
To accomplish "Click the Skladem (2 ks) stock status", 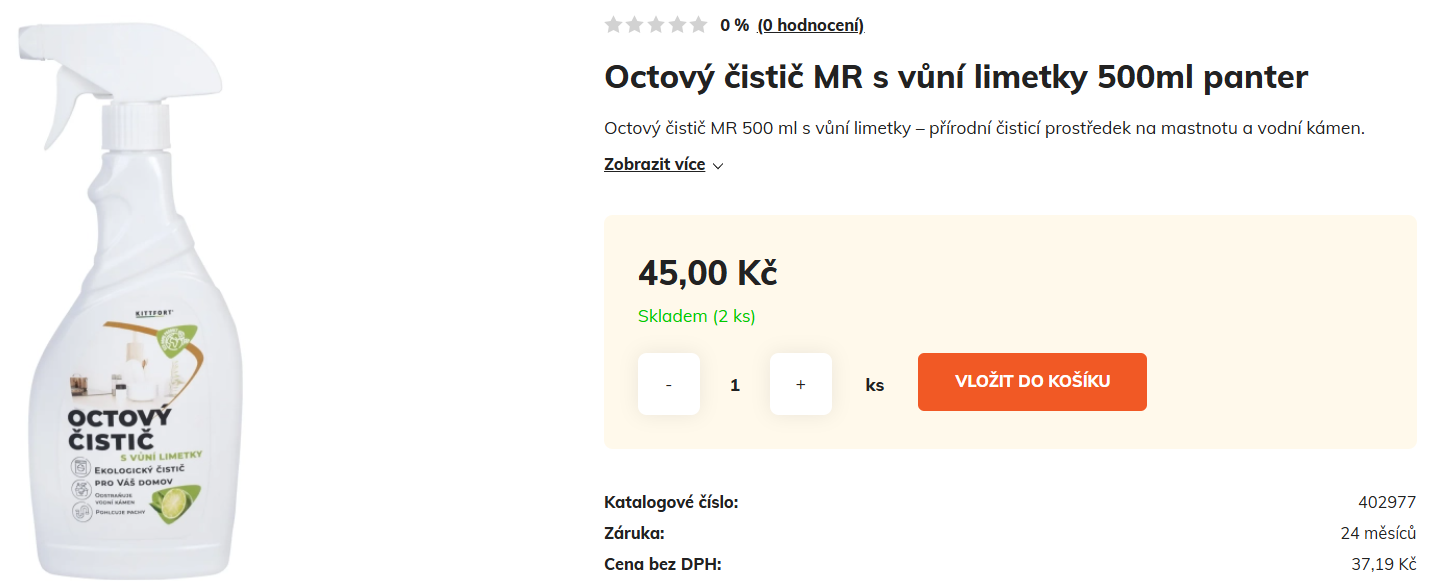I will coord(696,317).
